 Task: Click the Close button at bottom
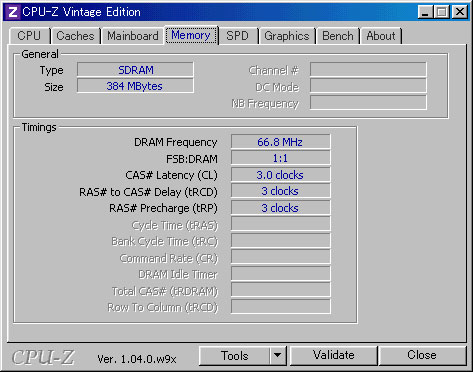point(422,356)
